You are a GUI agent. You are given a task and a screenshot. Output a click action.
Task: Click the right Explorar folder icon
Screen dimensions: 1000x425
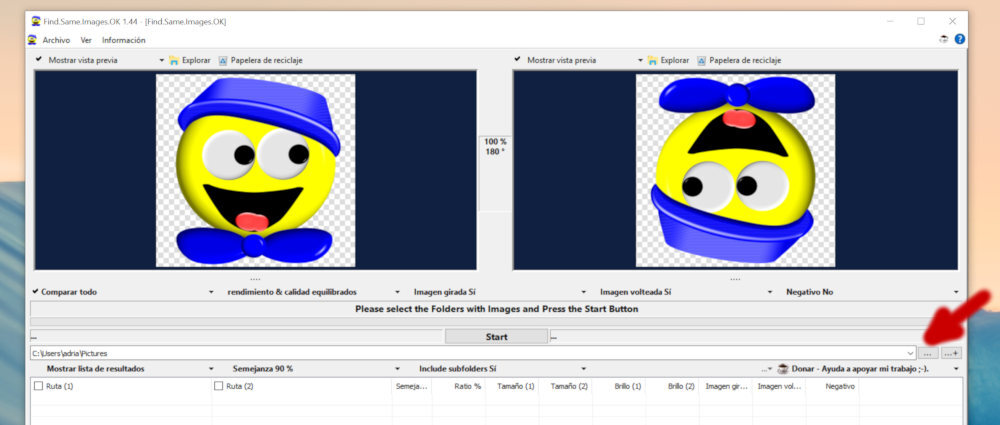[x=653, y=60]
